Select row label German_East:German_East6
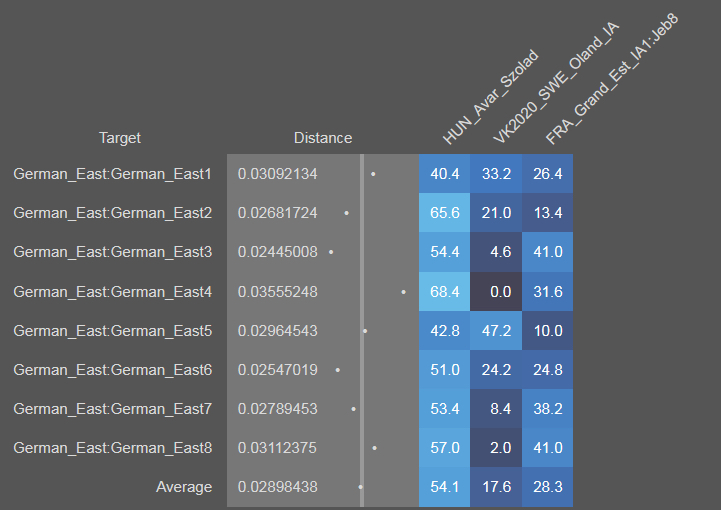 [112, 370]
